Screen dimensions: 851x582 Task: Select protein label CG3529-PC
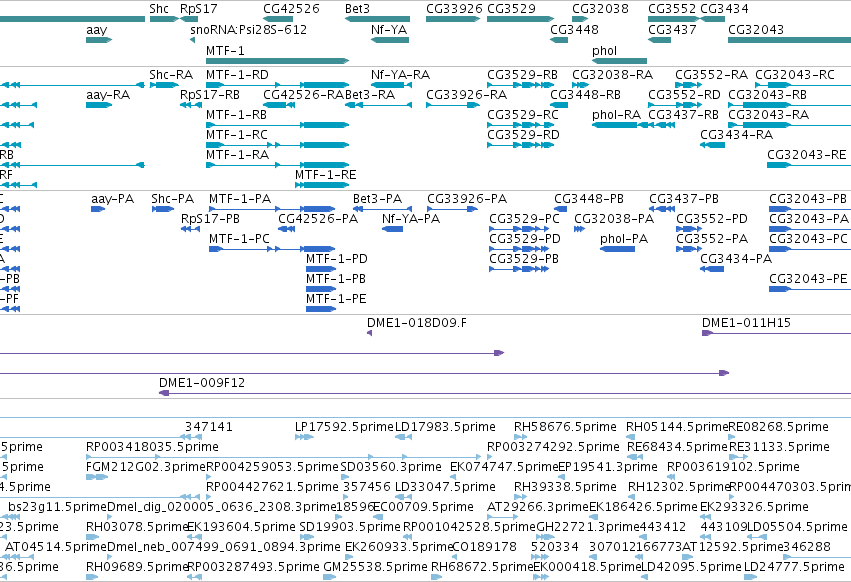524,219
